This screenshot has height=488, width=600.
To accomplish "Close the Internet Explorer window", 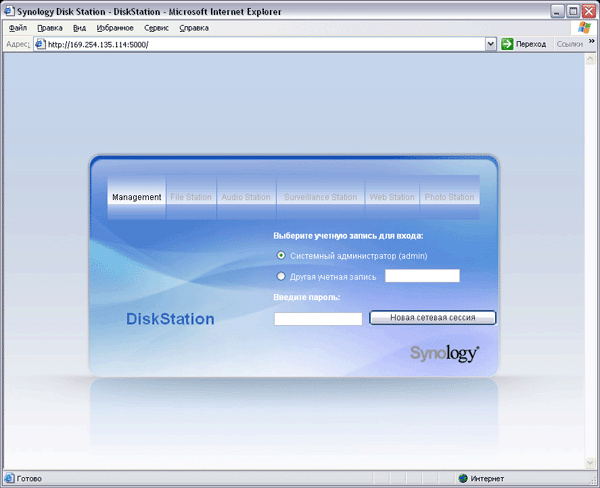I will point(589,11).
